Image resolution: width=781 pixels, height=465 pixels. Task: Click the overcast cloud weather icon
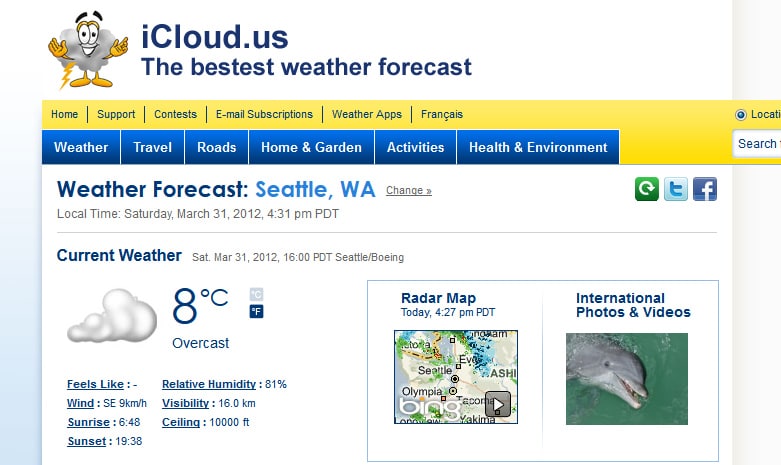point(112,316)
